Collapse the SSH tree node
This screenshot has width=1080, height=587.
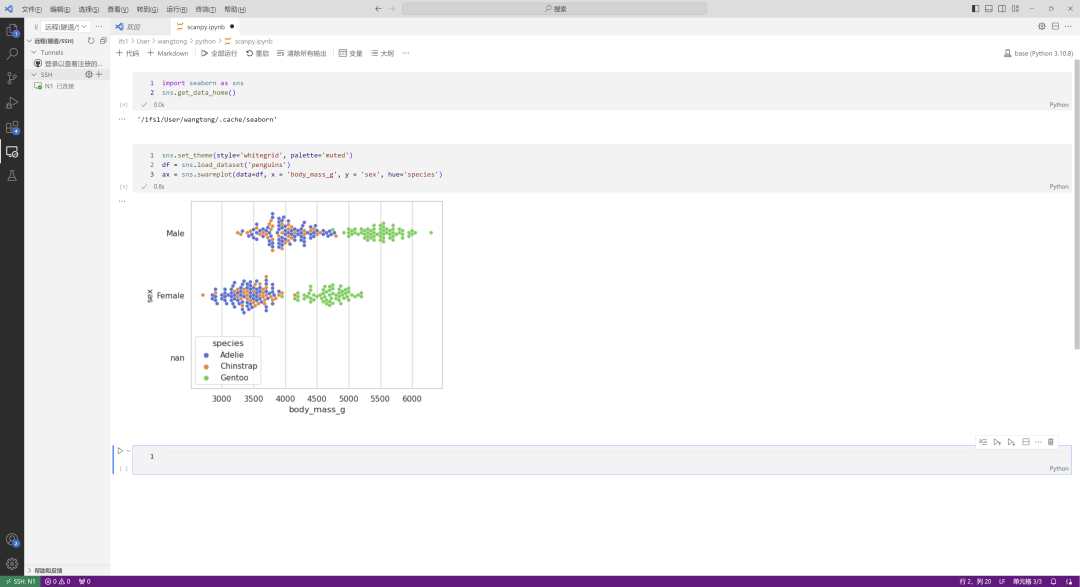(34, 74)
